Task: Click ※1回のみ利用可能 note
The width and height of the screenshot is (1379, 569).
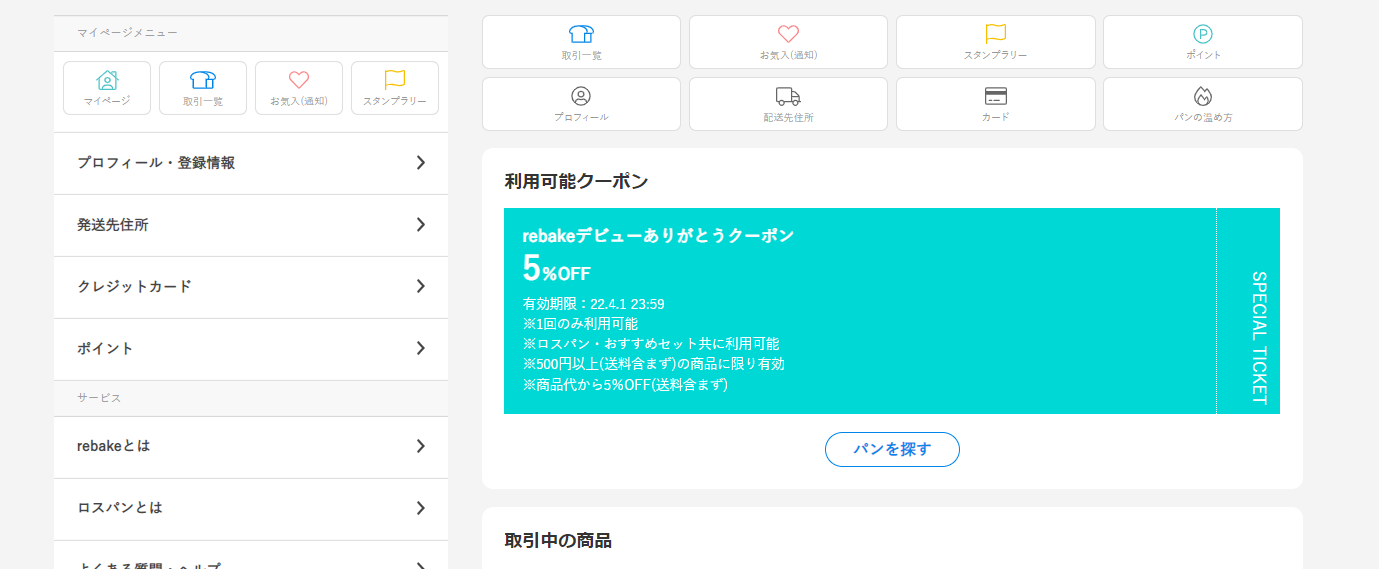Action: [580, 324]
